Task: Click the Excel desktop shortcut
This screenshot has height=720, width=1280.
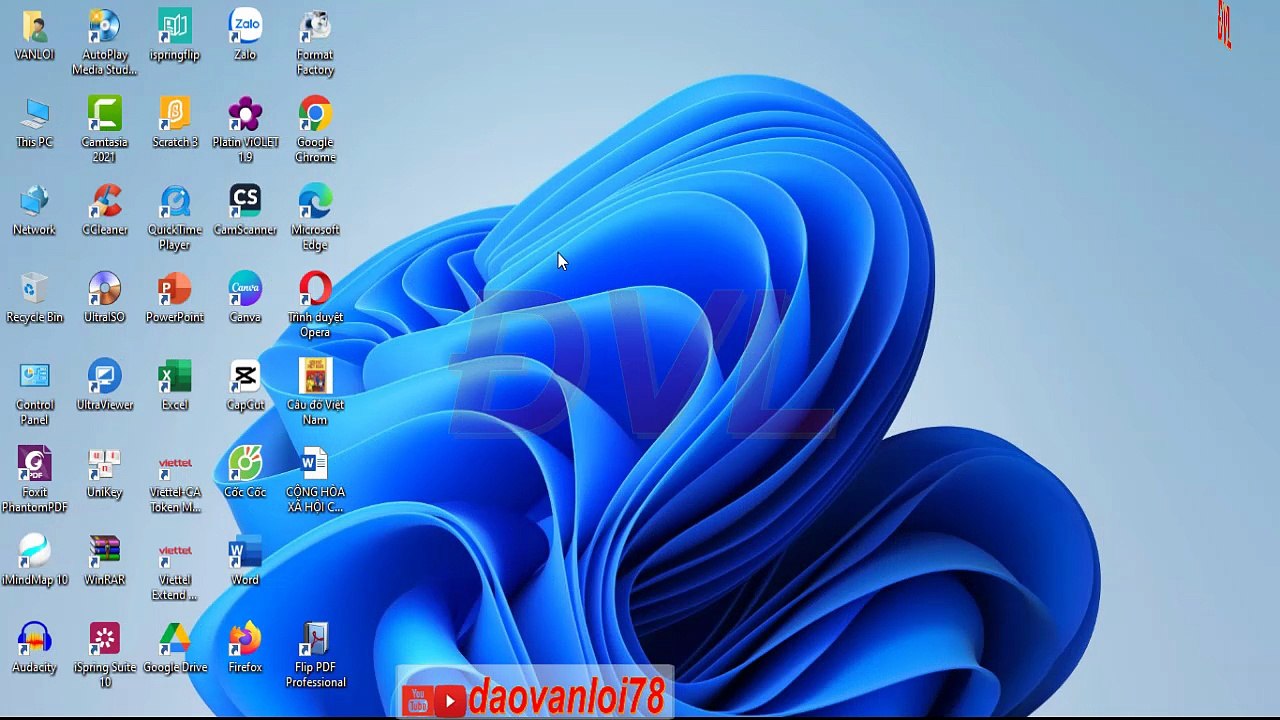Action: (x=175, y=378)
